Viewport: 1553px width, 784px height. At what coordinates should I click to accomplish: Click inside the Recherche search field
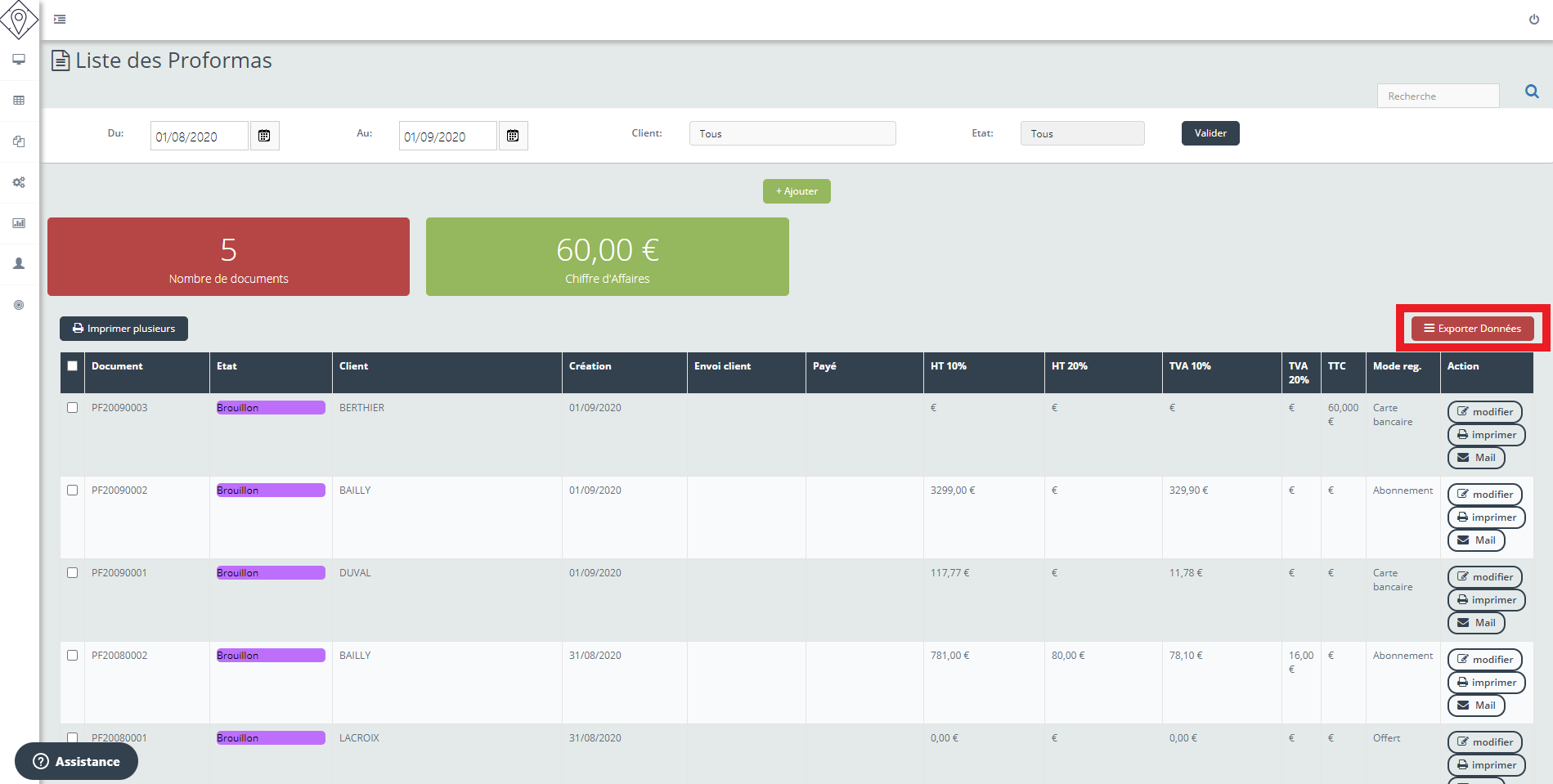pyautogui.click(x=1438, y=95)
